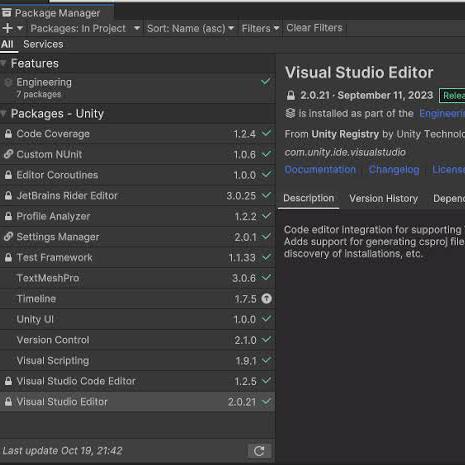This screenshot has height=465, width=465.
Task: Open the Sort: Name (asc) dropdown
Action: [x=190, y=28]
